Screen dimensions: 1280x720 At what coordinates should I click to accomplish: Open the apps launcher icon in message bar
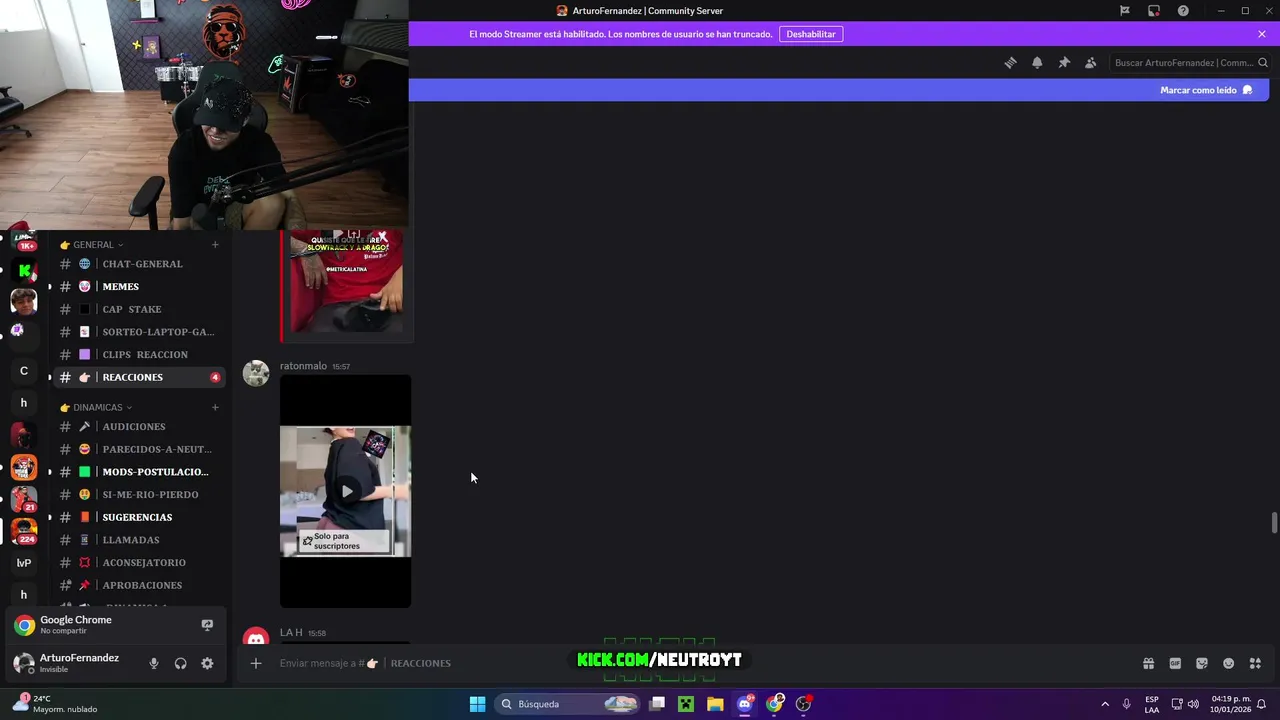(x=1255, y=663)
